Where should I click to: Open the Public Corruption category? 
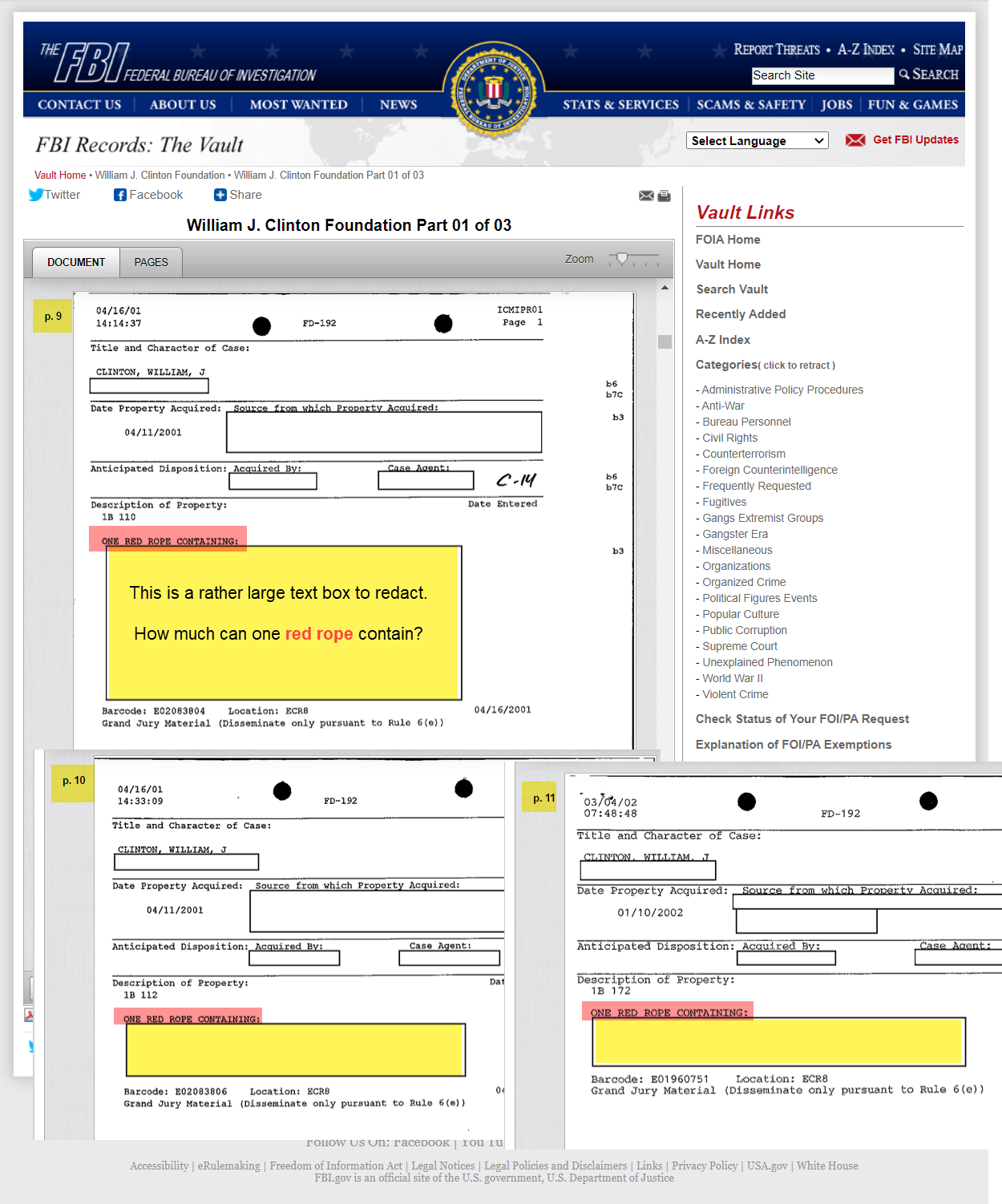coord(745,630)
